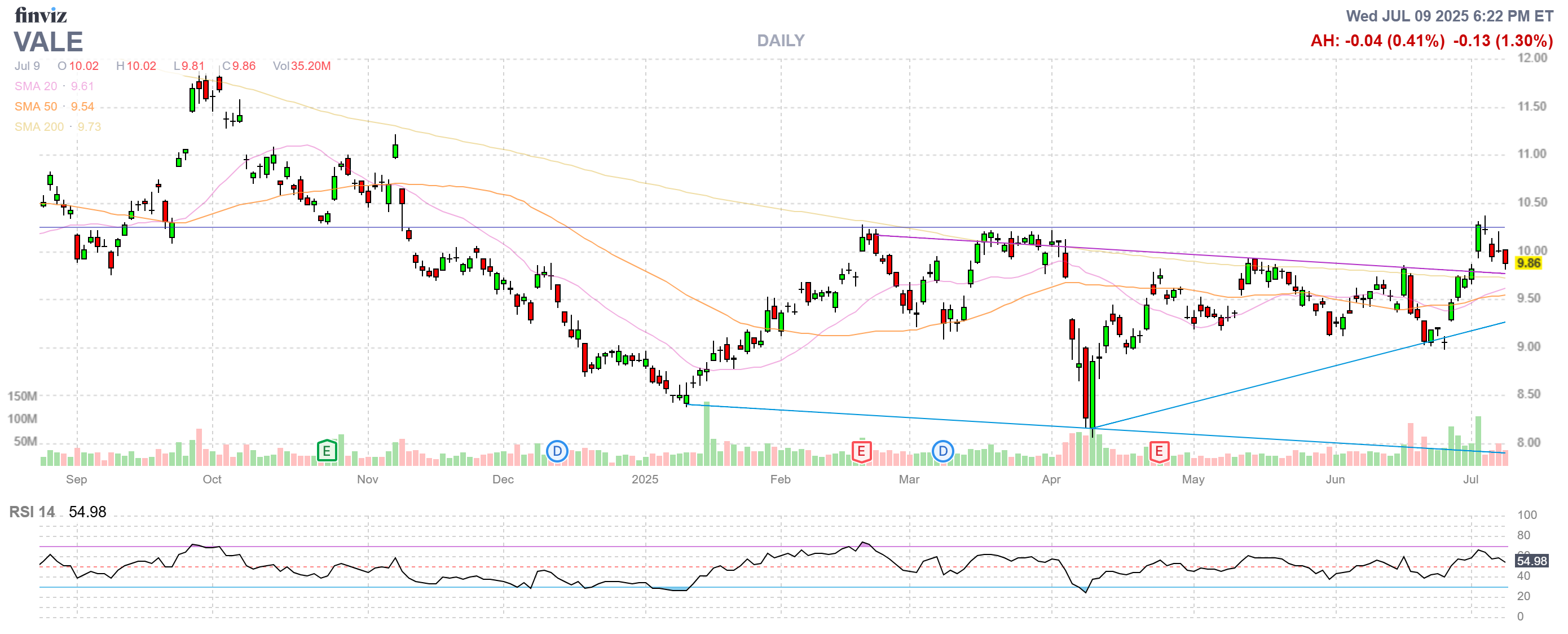The width and height of the screenshot is (1568, 634).
Task: Click the SMA 200 indicator label
Action: tap(39, 126)
